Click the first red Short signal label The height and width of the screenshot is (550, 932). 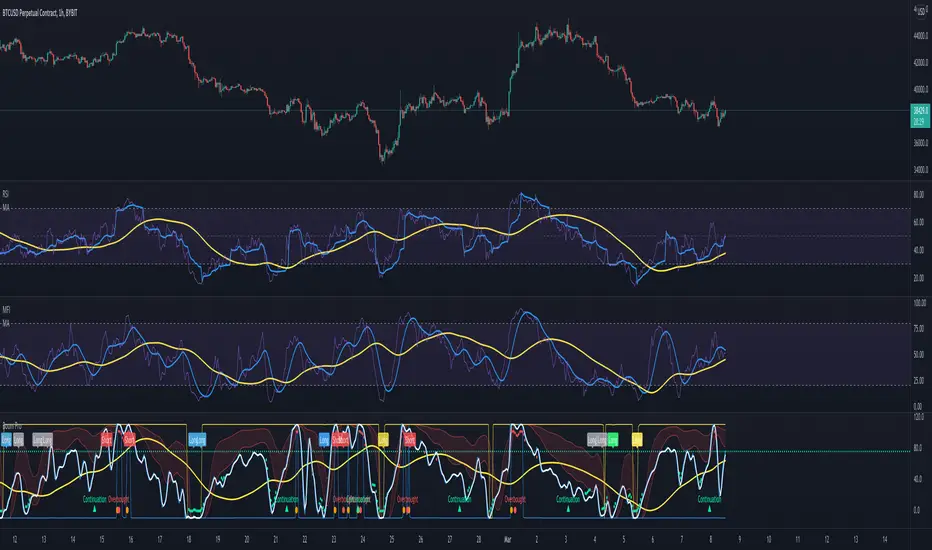[106, 439]
